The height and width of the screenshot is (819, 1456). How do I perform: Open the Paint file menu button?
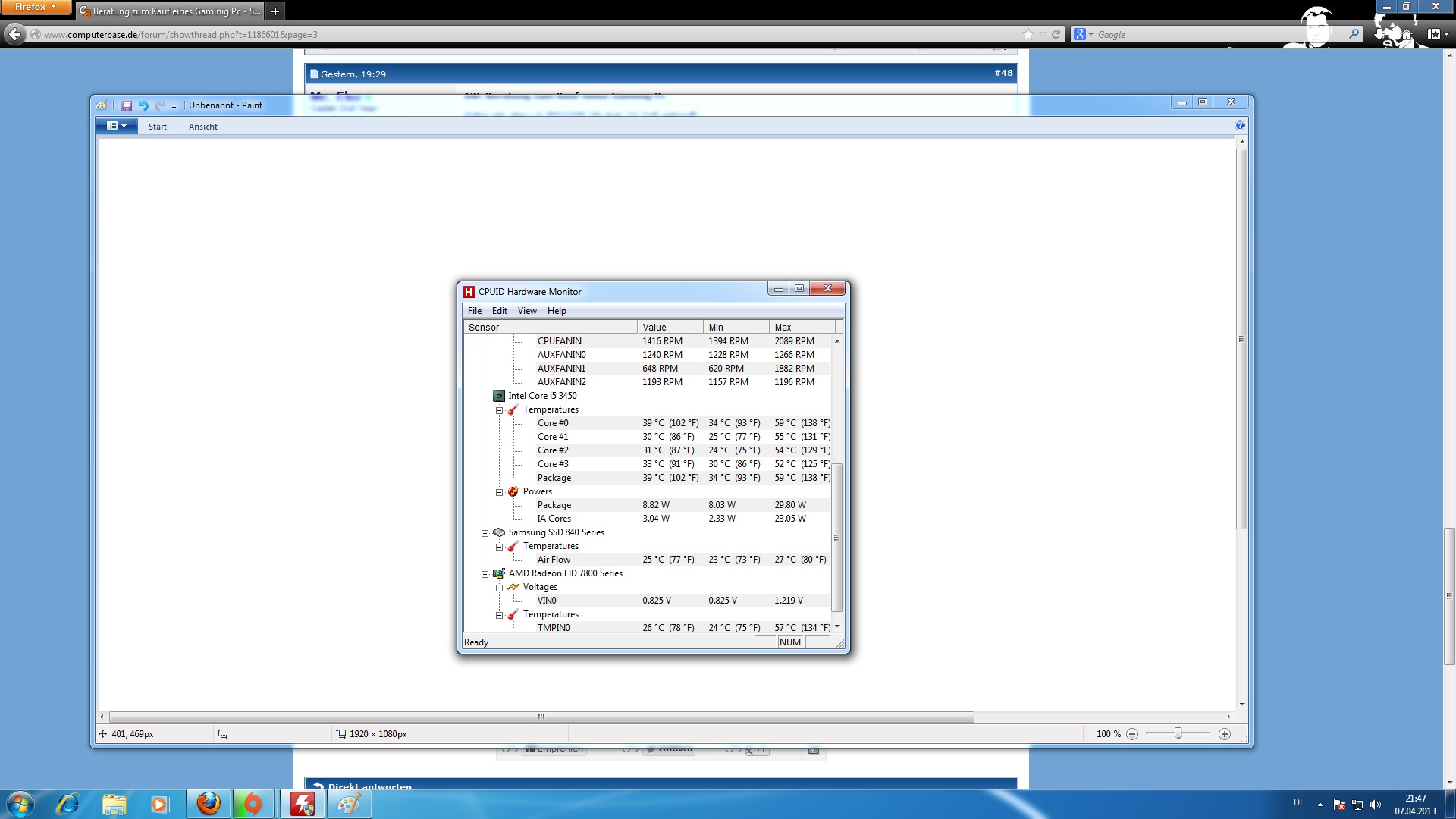click(116, 126)
